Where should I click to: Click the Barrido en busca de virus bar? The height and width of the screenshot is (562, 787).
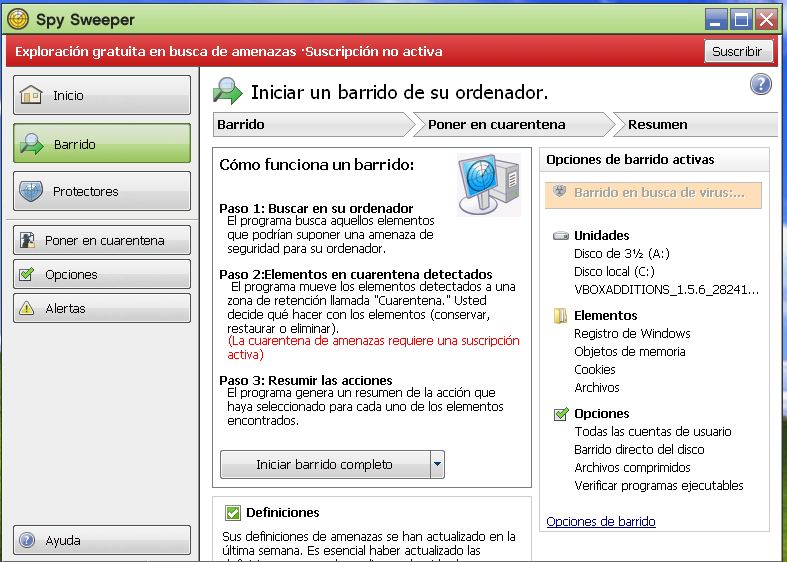pos(653,195)
